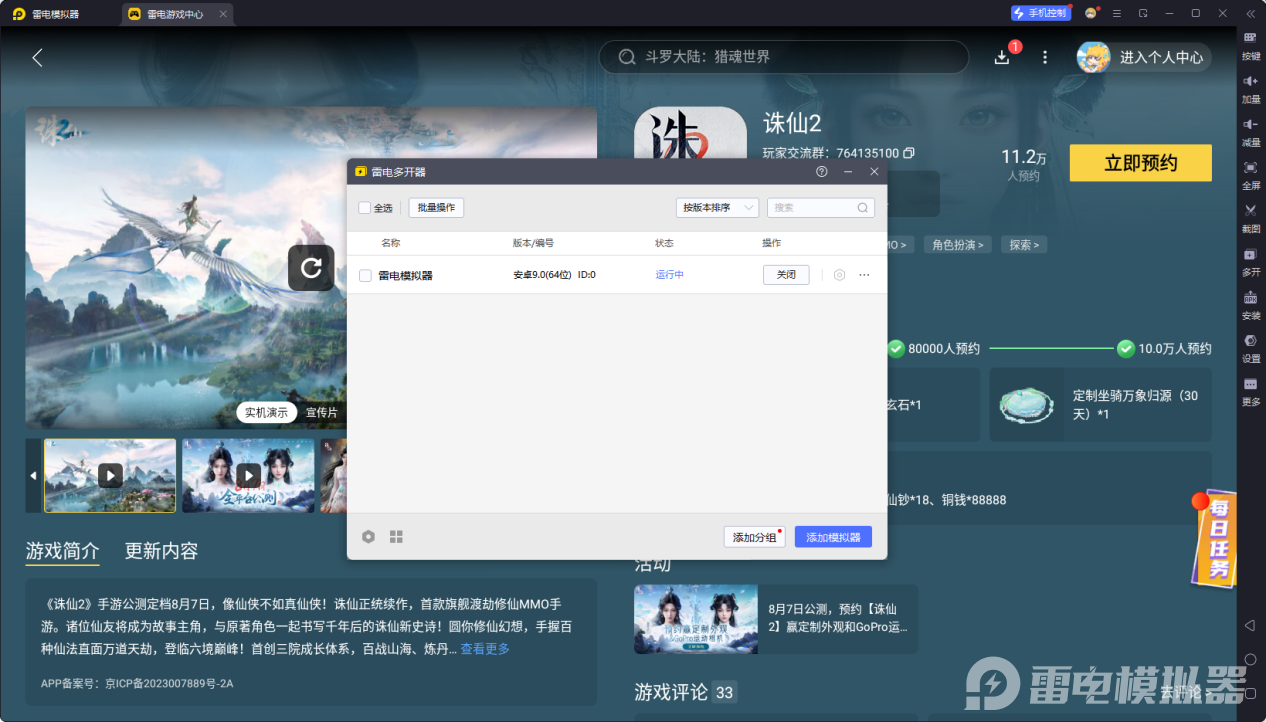
Task: Click 立即预约 pre-register button
Action: [x=1141, y=163]
